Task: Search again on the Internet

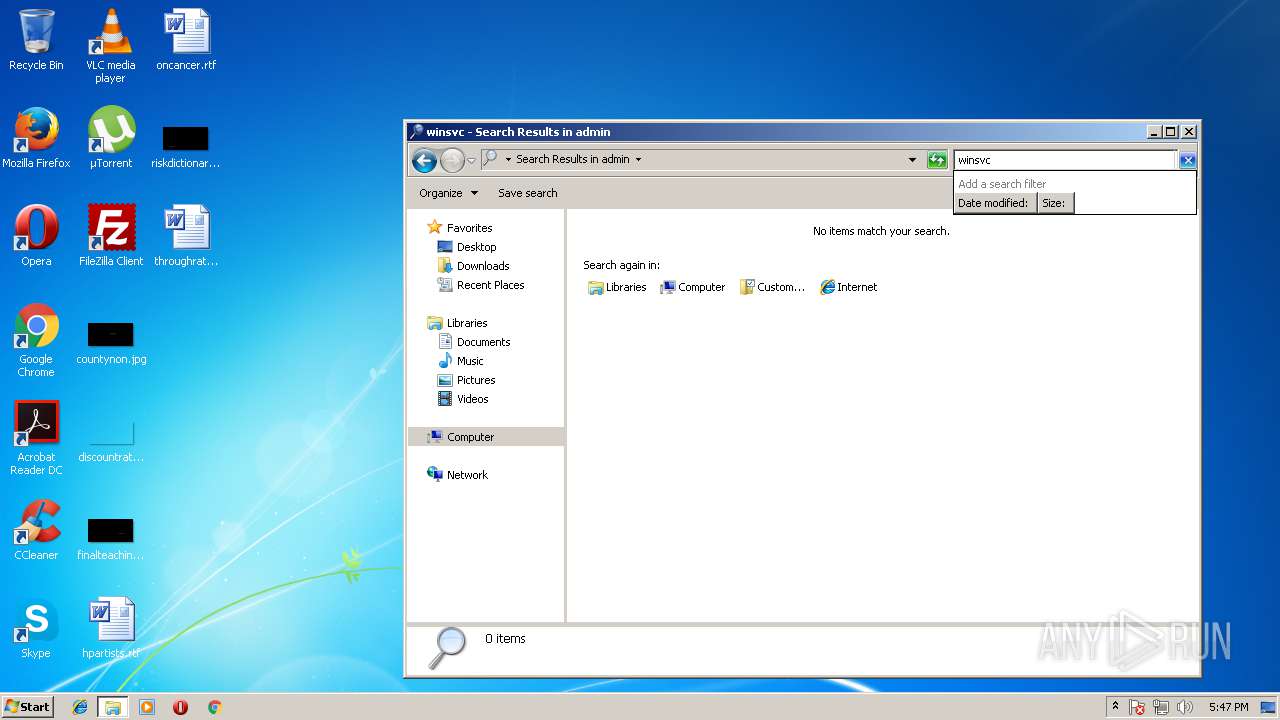Action: click(848, 287)
